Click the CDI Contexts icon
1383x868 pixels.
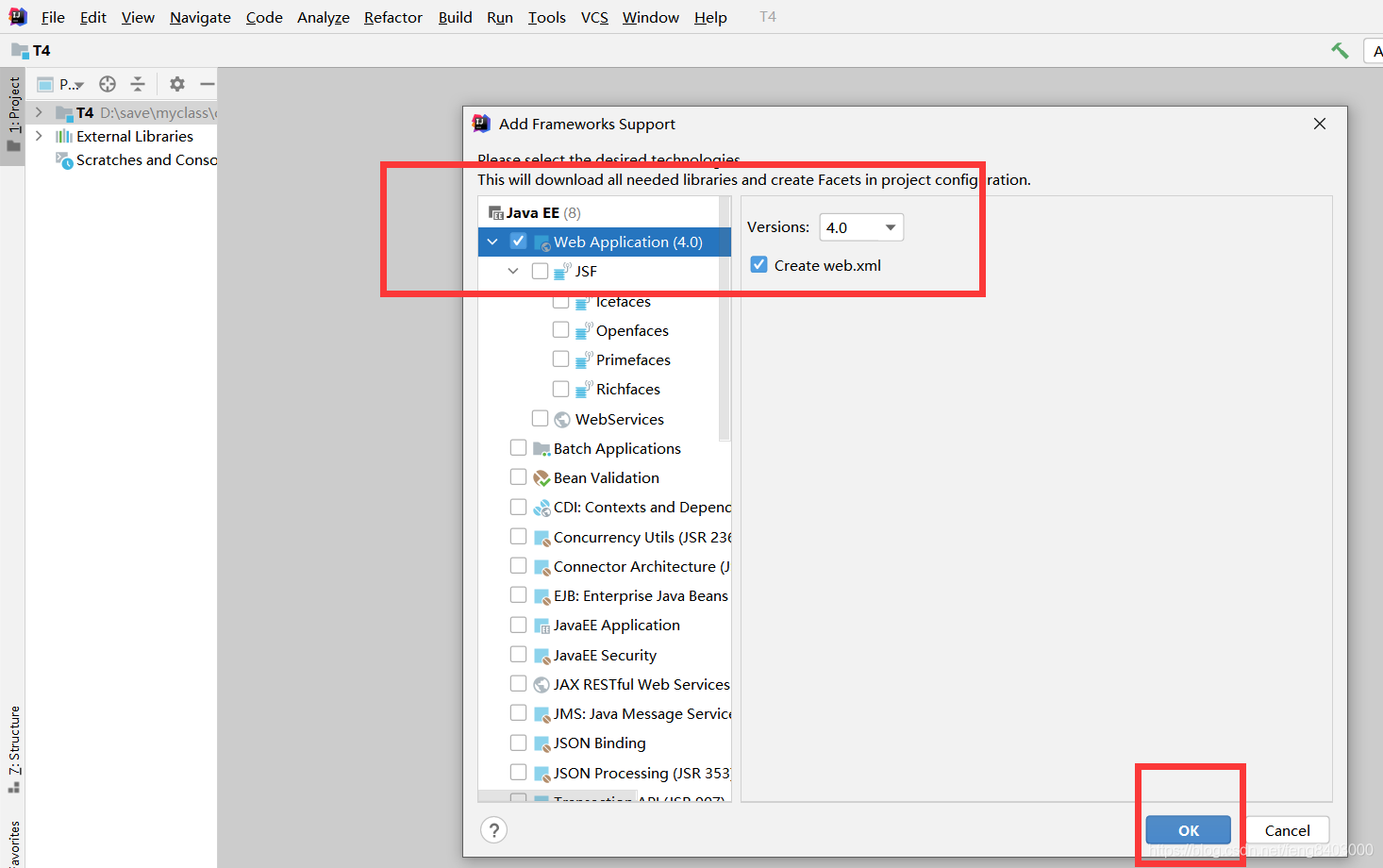click(x=542, y=508)
